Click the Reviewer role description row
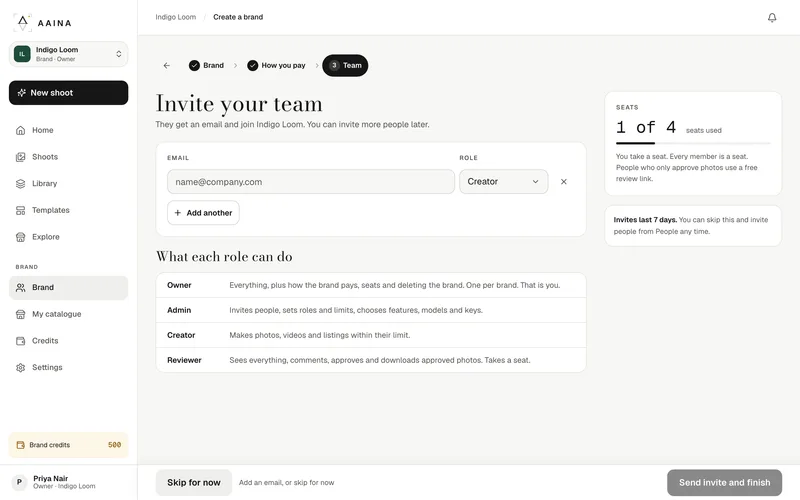The image size is (800, 500). click(x=371, y=360)
